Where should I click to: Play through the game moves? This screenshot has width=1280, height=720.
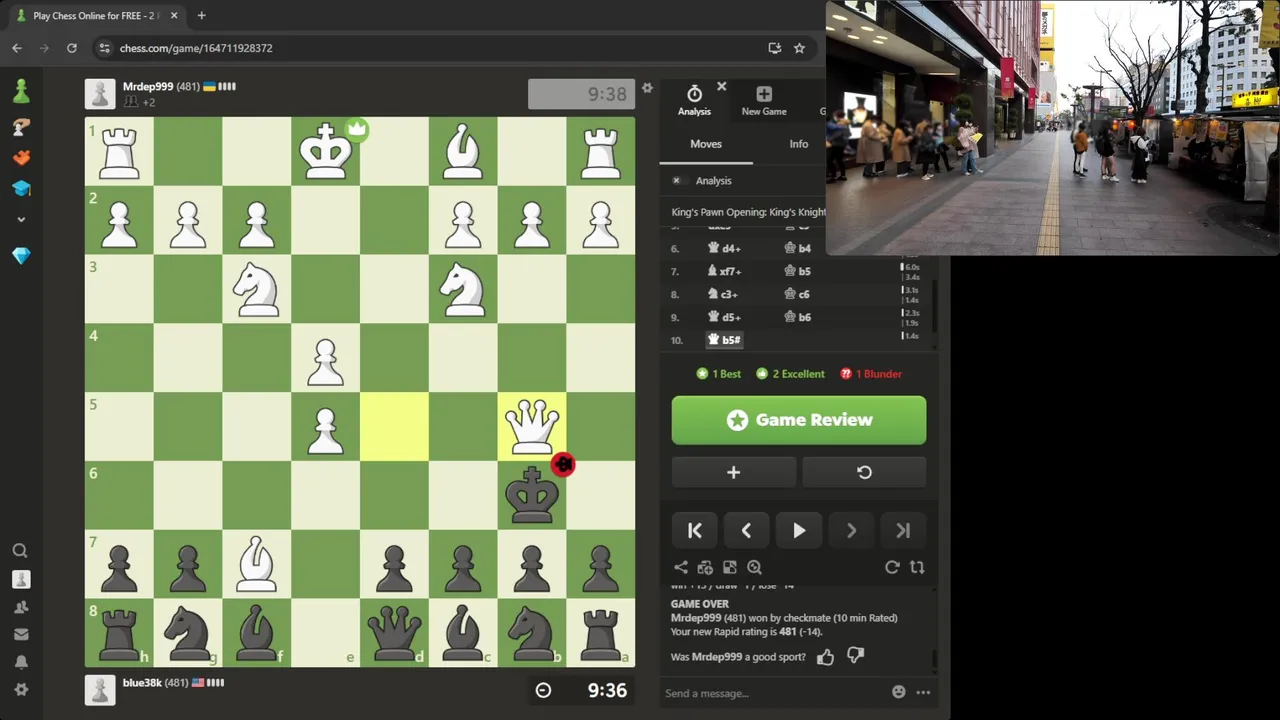coord(799,531)
